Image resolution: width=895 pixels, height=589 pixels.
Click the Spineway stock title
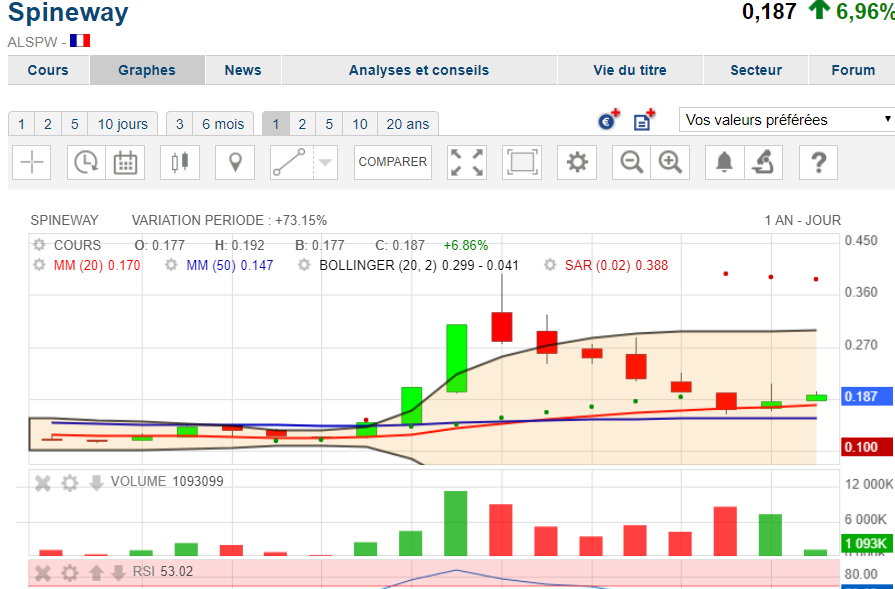68,12
